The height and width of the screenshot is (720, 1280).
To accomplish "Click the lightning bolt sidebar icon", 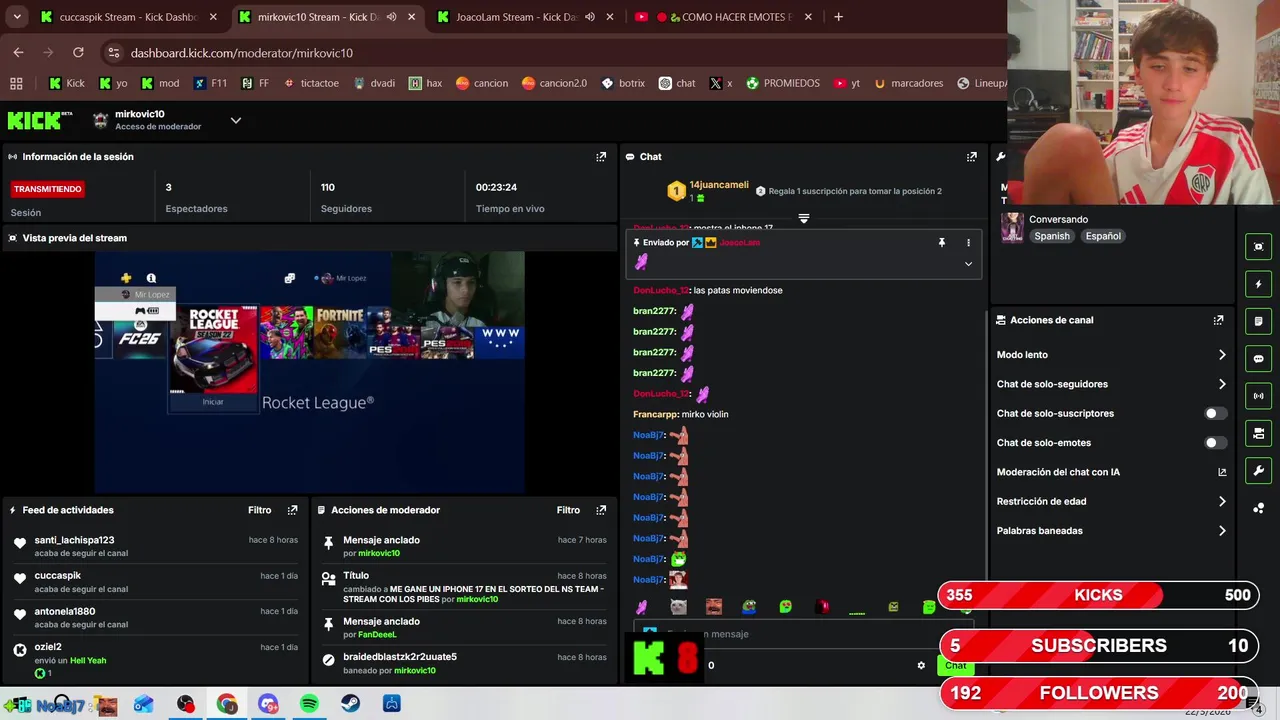I will (1258, 284).
